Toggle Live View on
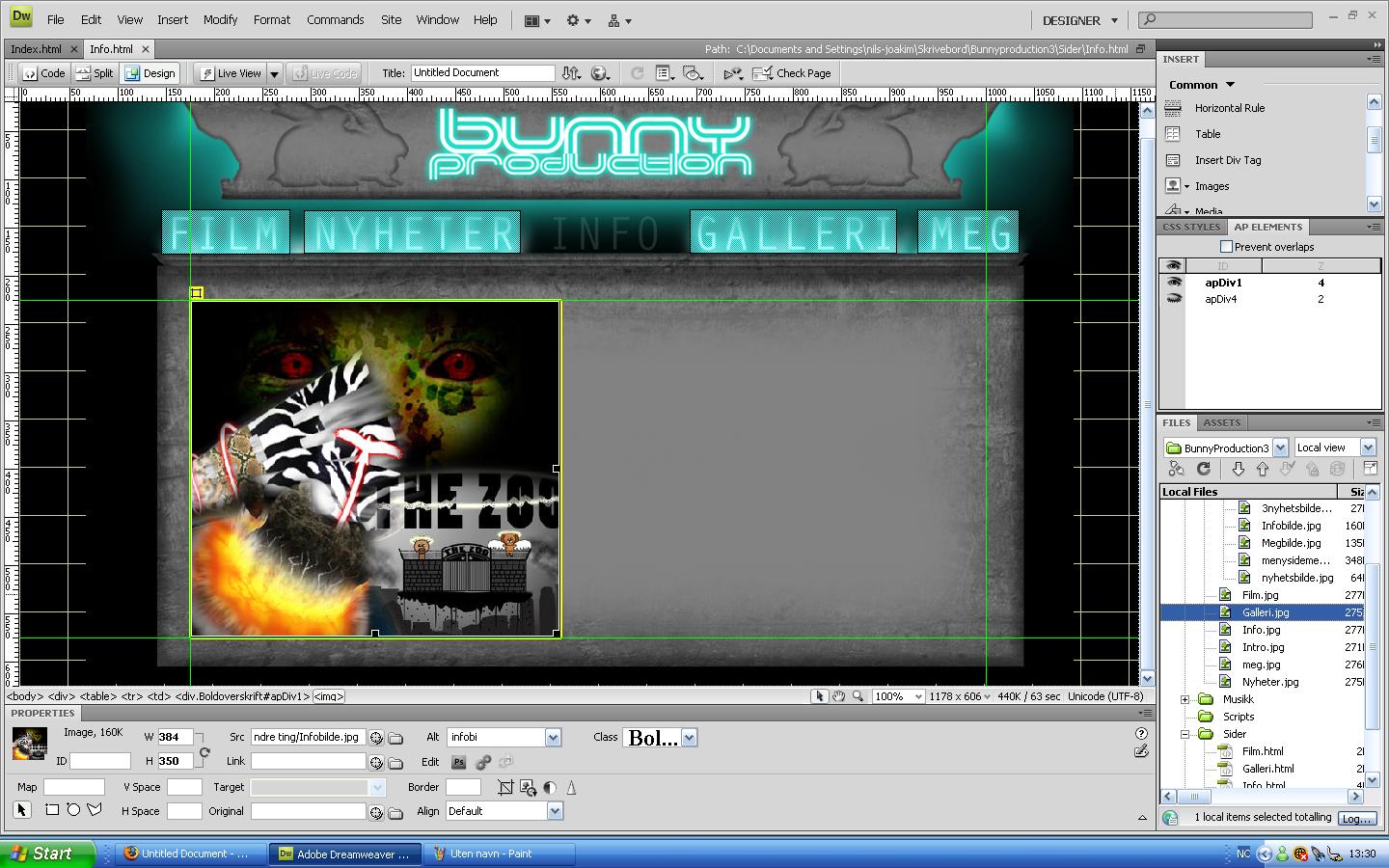 coord(231,73)
